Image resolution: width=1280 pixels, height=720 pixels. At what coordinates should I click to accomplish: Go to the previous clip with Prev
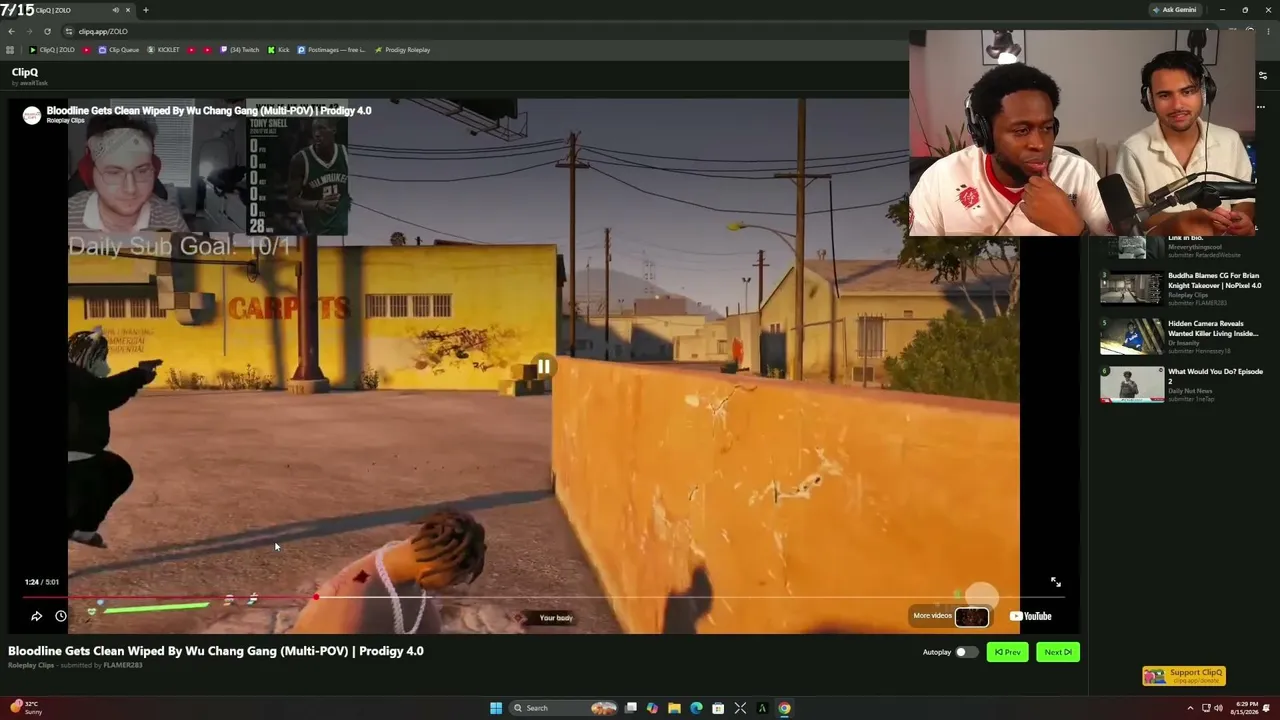click(1007, 652)
